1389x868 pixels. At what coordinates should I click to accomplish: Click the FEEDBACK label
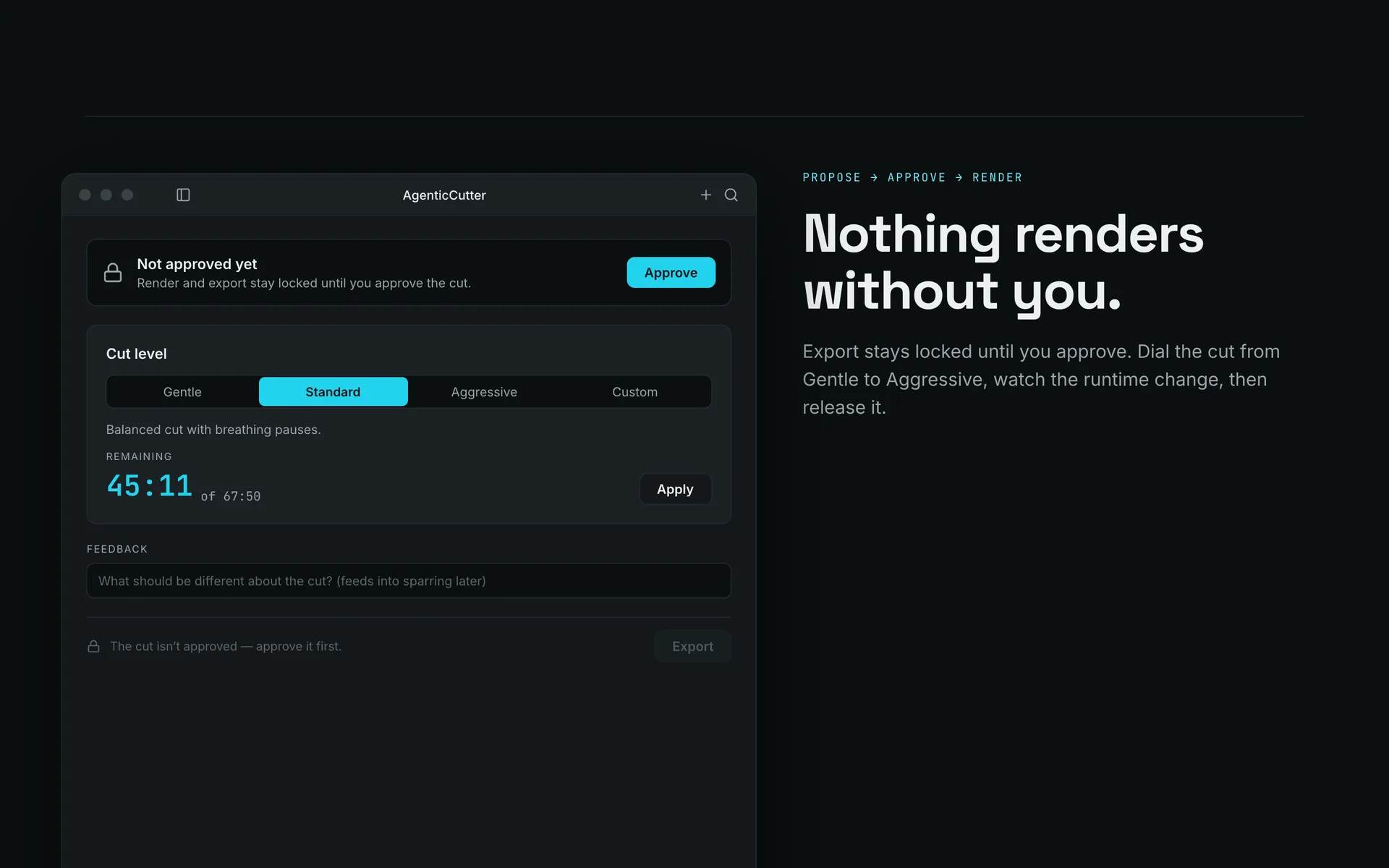(117, 549)
